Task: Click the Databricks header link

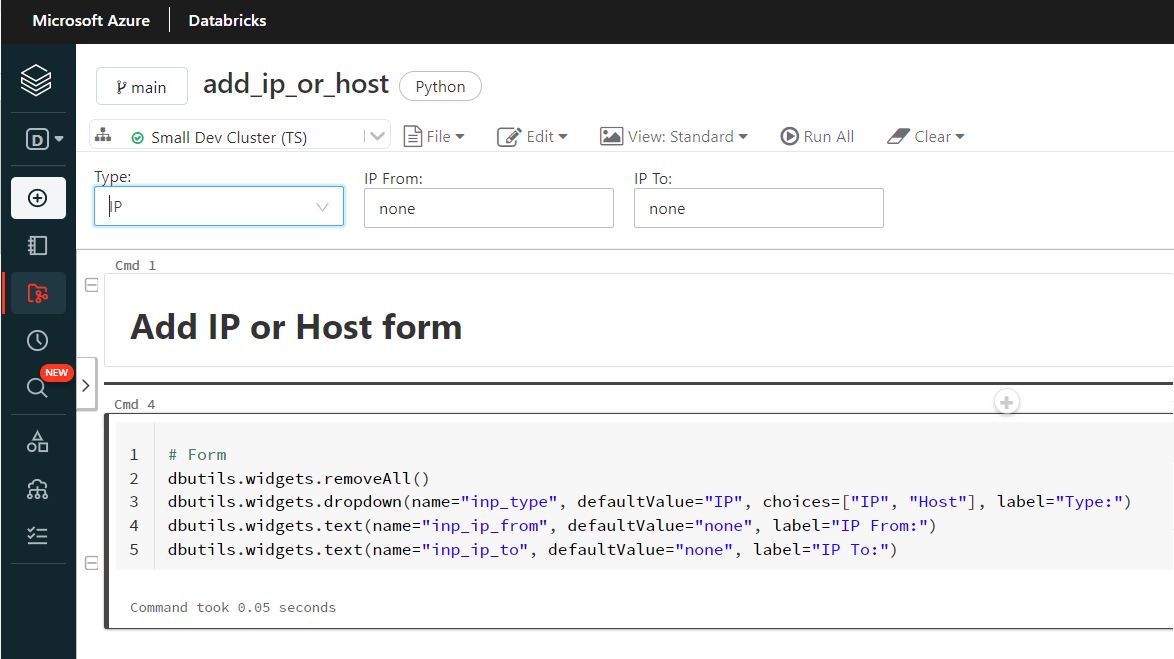Action: point(227,21)
